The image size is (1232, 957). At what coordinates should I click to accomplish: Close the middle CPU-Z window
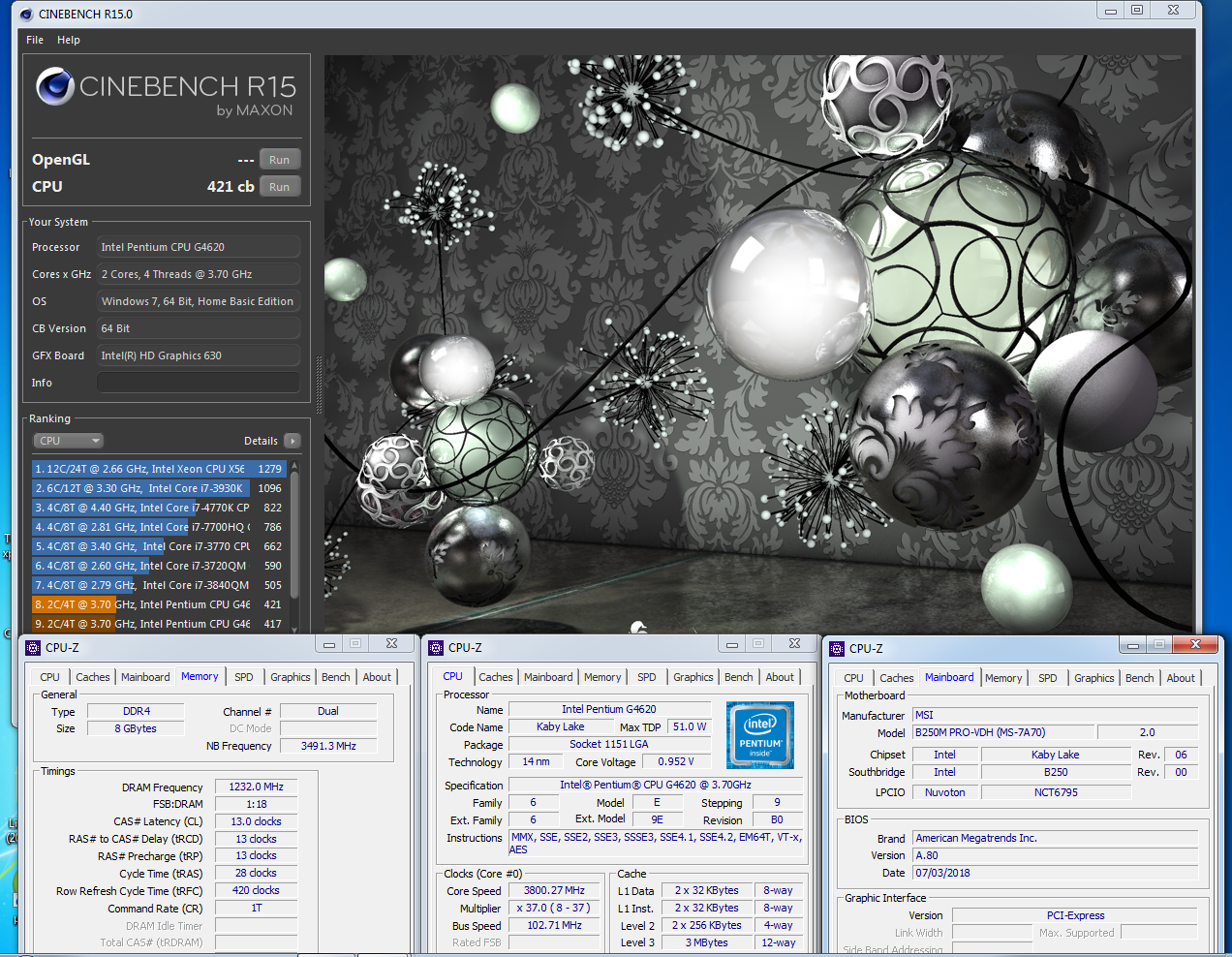tap(794, 644)
